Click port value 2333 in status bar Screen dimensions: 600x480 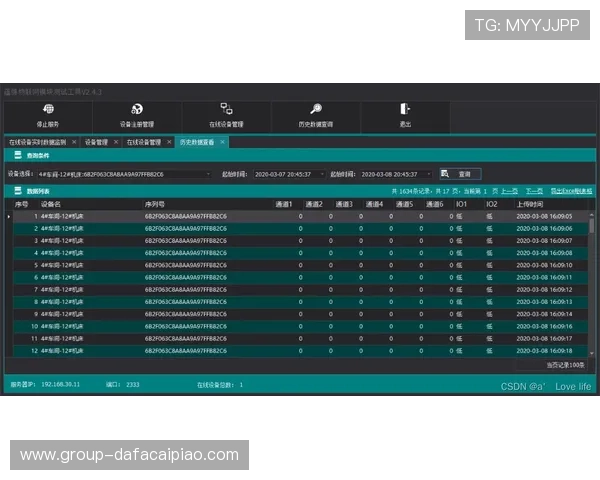133,385
